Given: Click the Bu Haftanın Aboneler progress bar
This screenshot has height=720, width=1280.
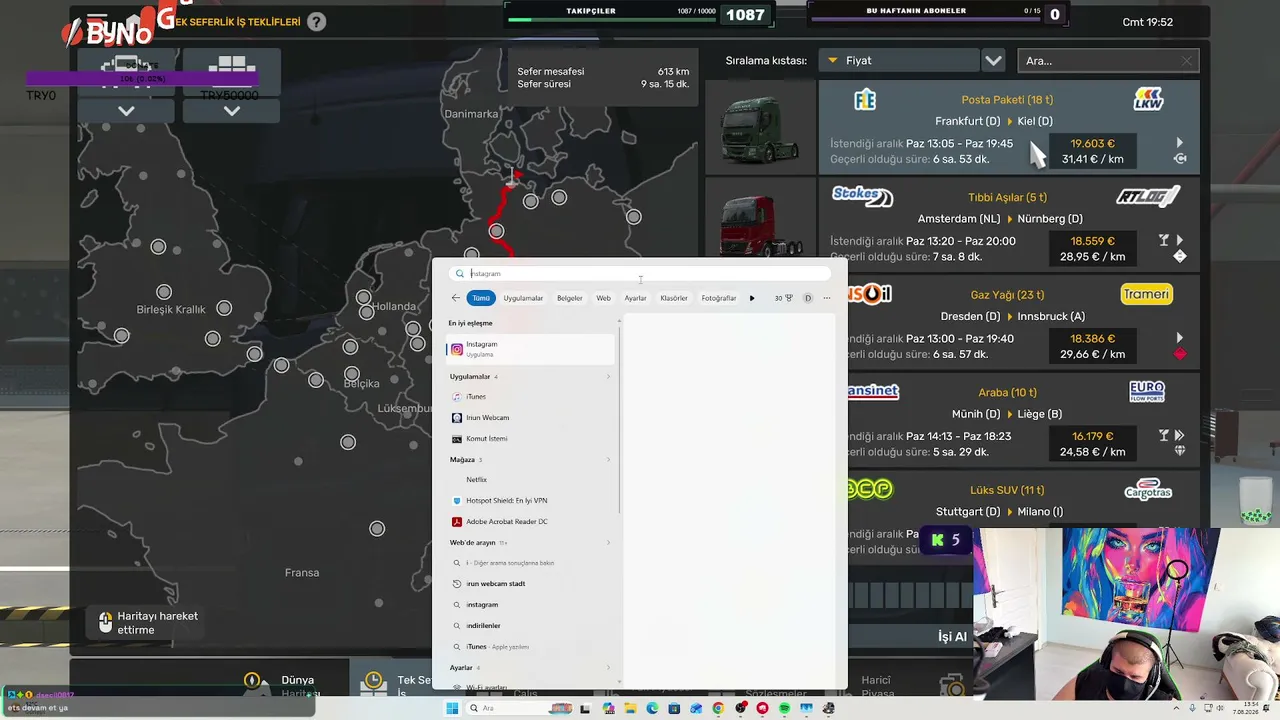Looking at the screenshot, I should (x=925, y=19).
